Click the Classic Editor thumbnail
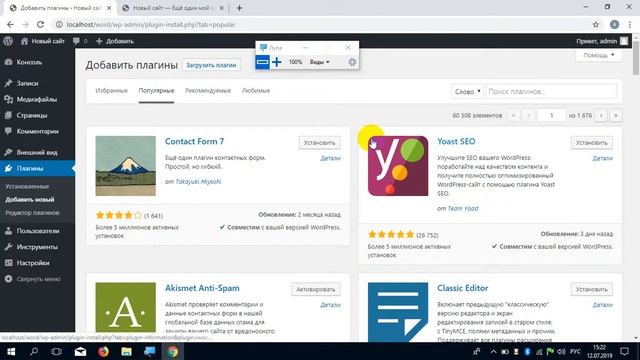This screenshot has height=360, width=640. 398,312
